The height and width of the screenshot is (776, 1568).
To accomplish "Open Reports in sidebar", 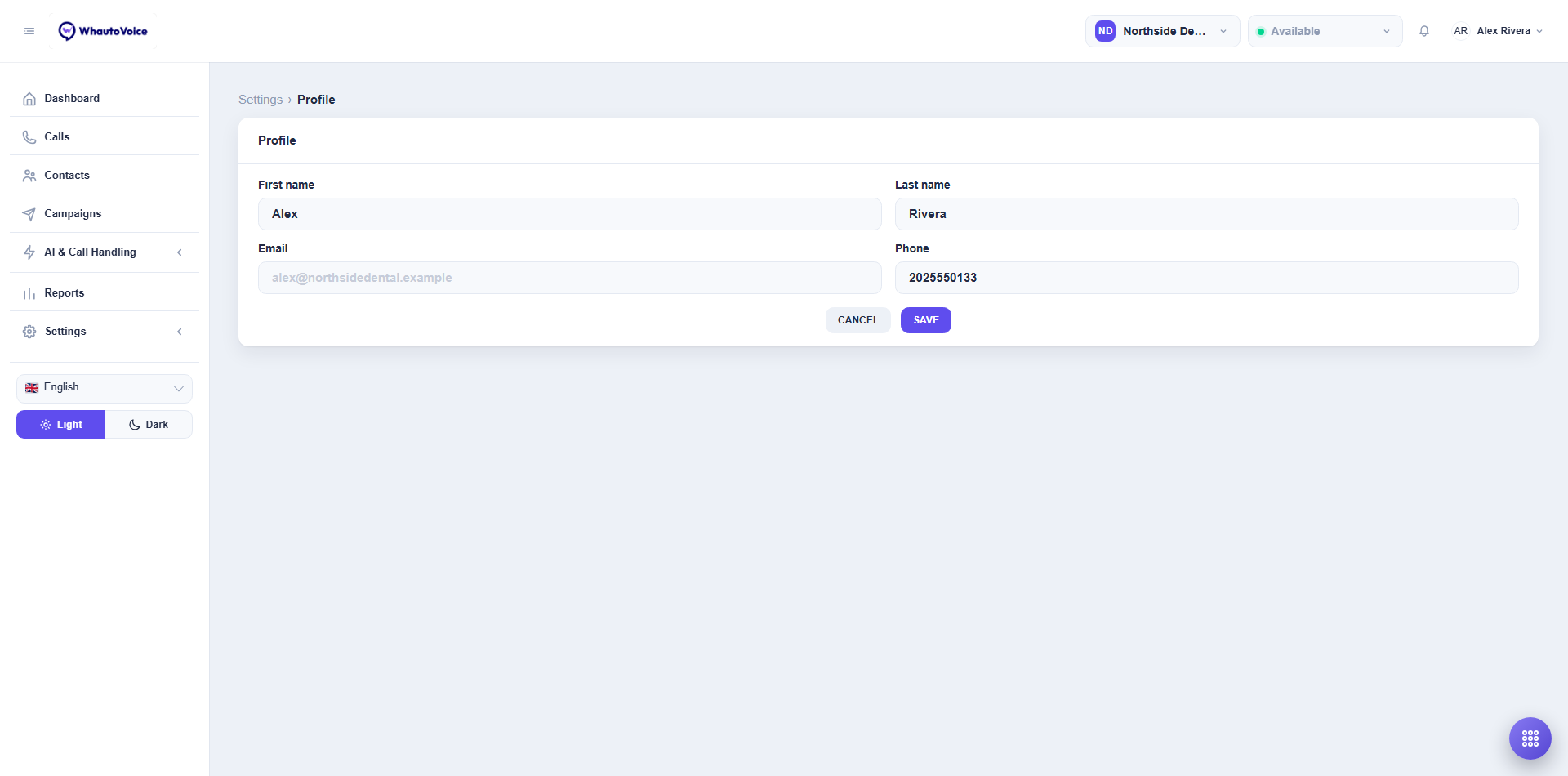I will point(105,292).
